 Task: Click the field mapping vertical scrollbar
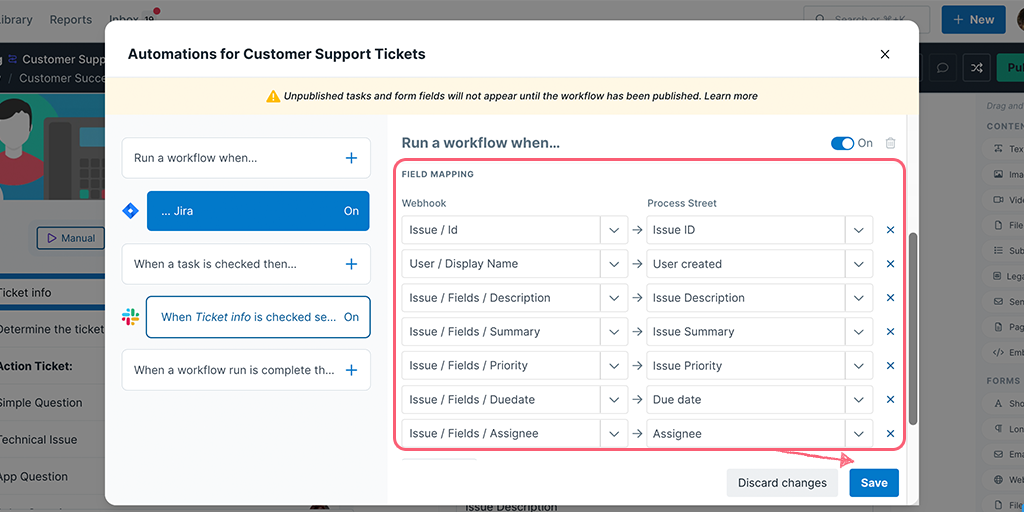tap(913, 328)
